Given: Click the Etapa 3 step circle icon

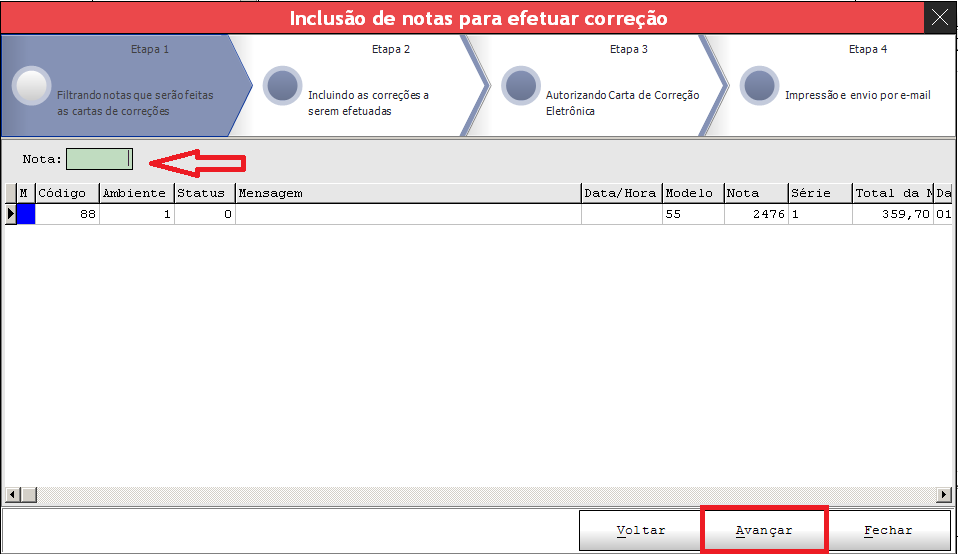Looking at the screenshot, I should coord(521,86).
